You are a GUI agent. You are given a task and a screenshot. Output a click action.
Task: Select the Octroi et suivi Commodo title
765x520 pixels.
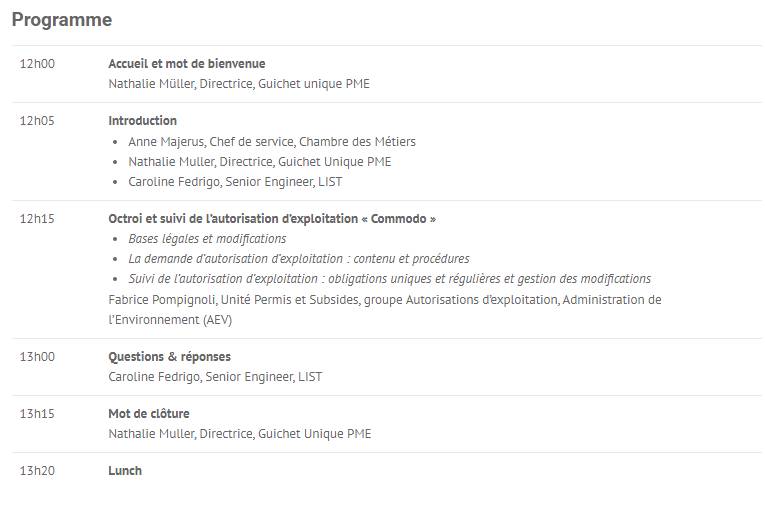272,219
